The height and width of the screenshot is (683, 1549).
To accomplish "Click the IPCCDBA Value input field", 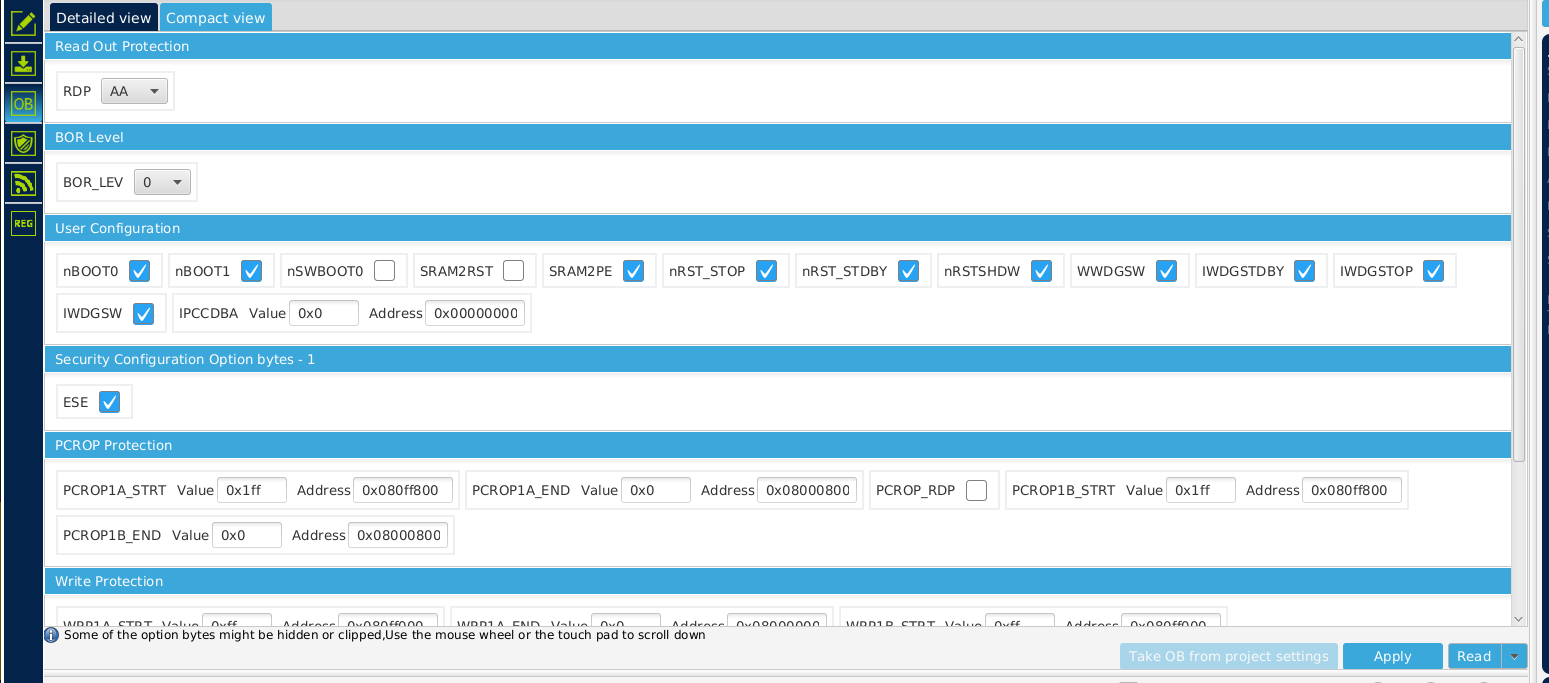I will 323,312.
